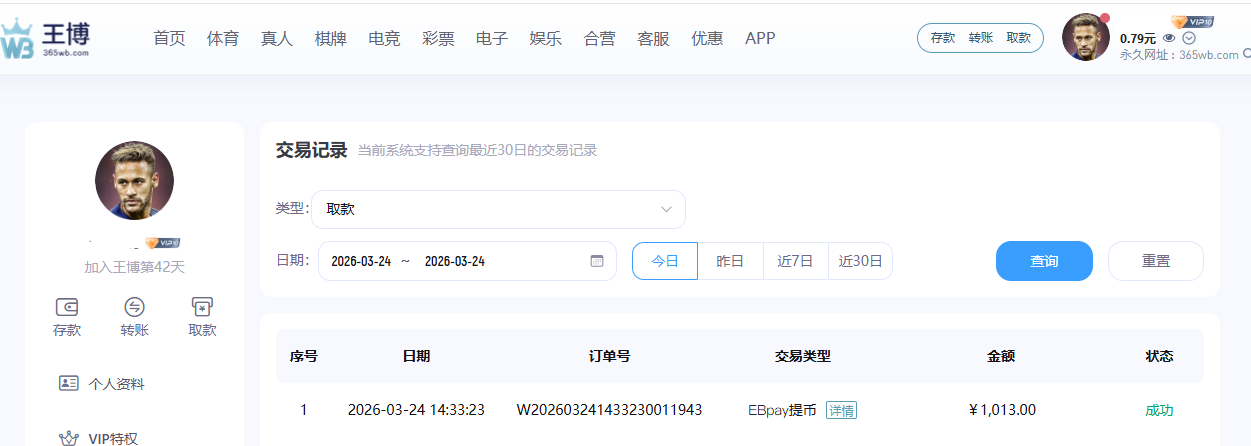
Task: Click the 转账 transfer icon in sidebar
Action: point(134,307)
